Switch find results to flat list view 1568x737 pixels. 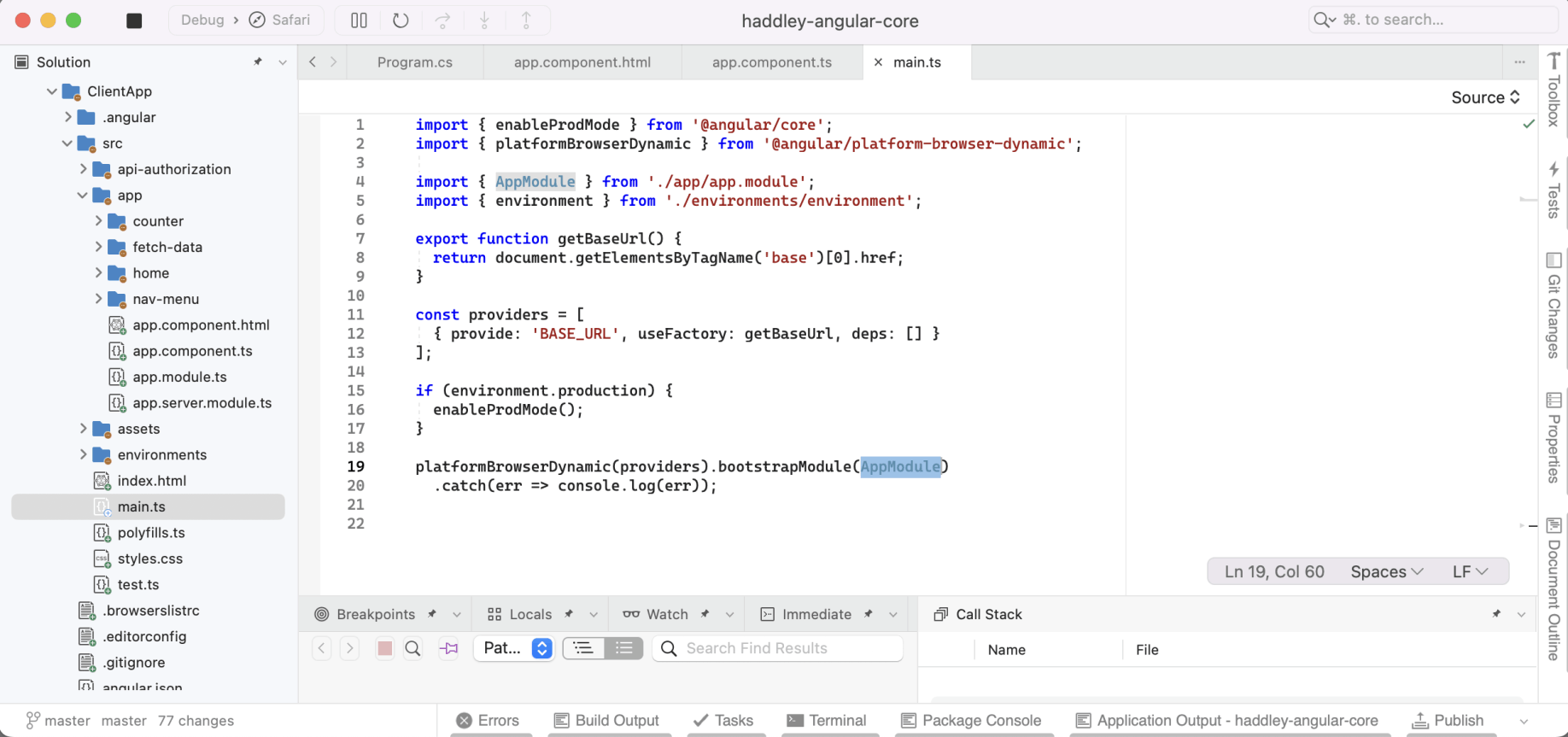click(x=623, y=648)
